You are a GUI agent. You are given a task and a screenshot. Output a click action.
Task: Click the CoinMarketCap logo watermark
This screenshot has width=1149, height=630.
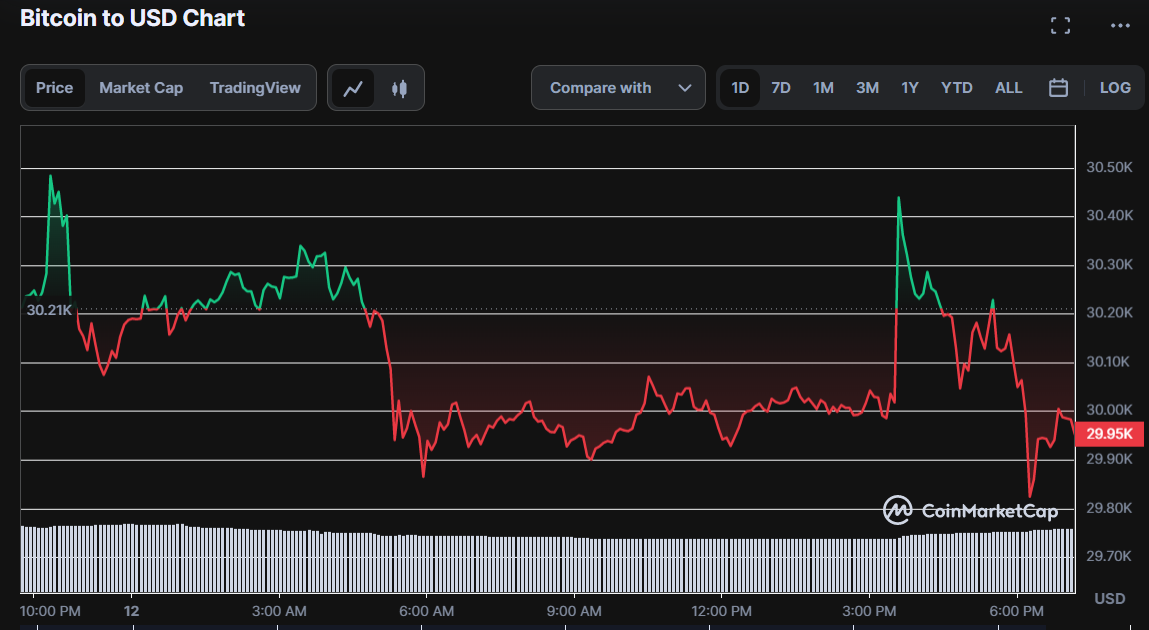click(x=970, y=511)
